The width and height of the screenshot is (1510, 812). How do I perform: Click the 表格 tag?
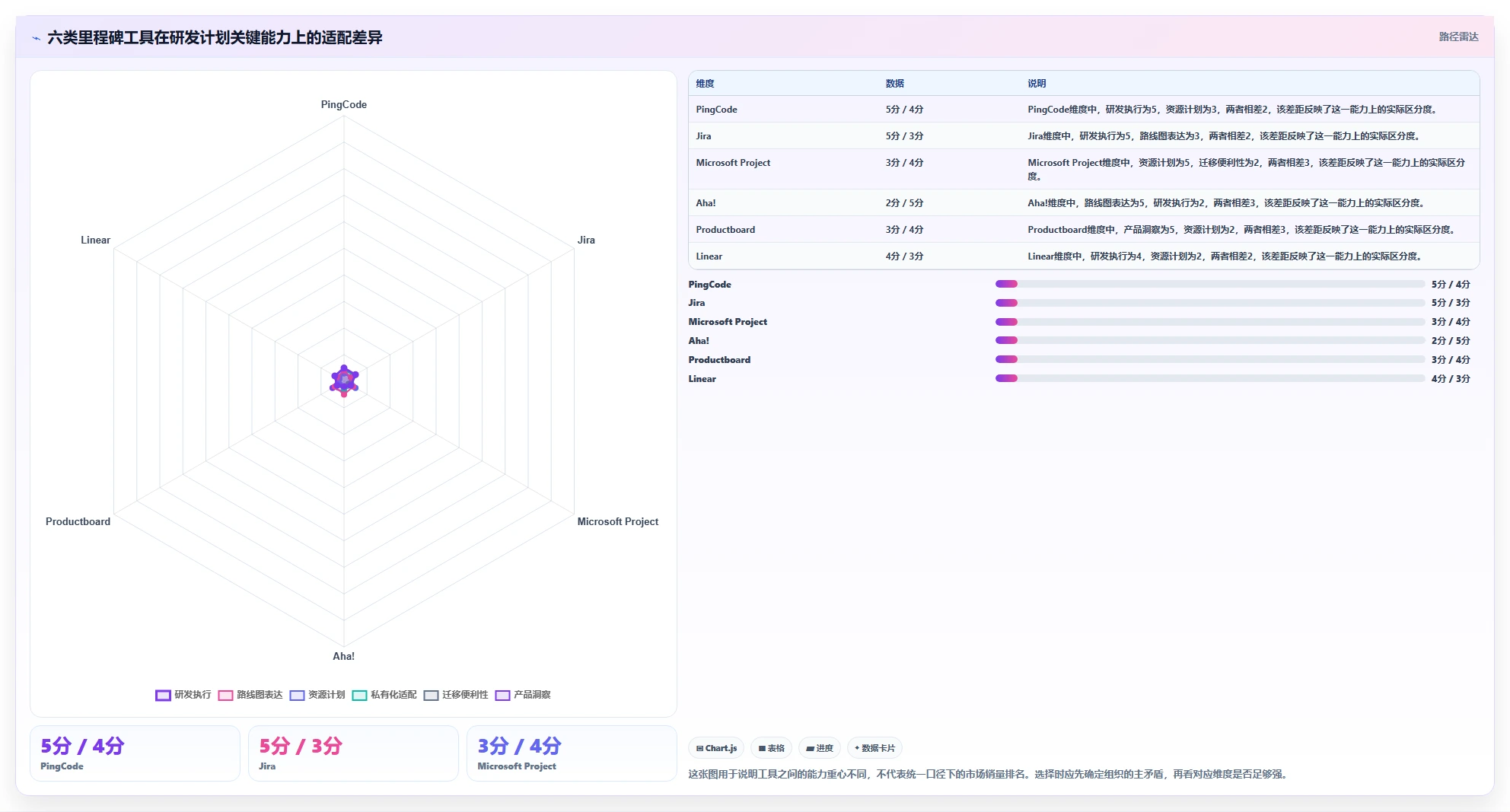pos(771,748)
